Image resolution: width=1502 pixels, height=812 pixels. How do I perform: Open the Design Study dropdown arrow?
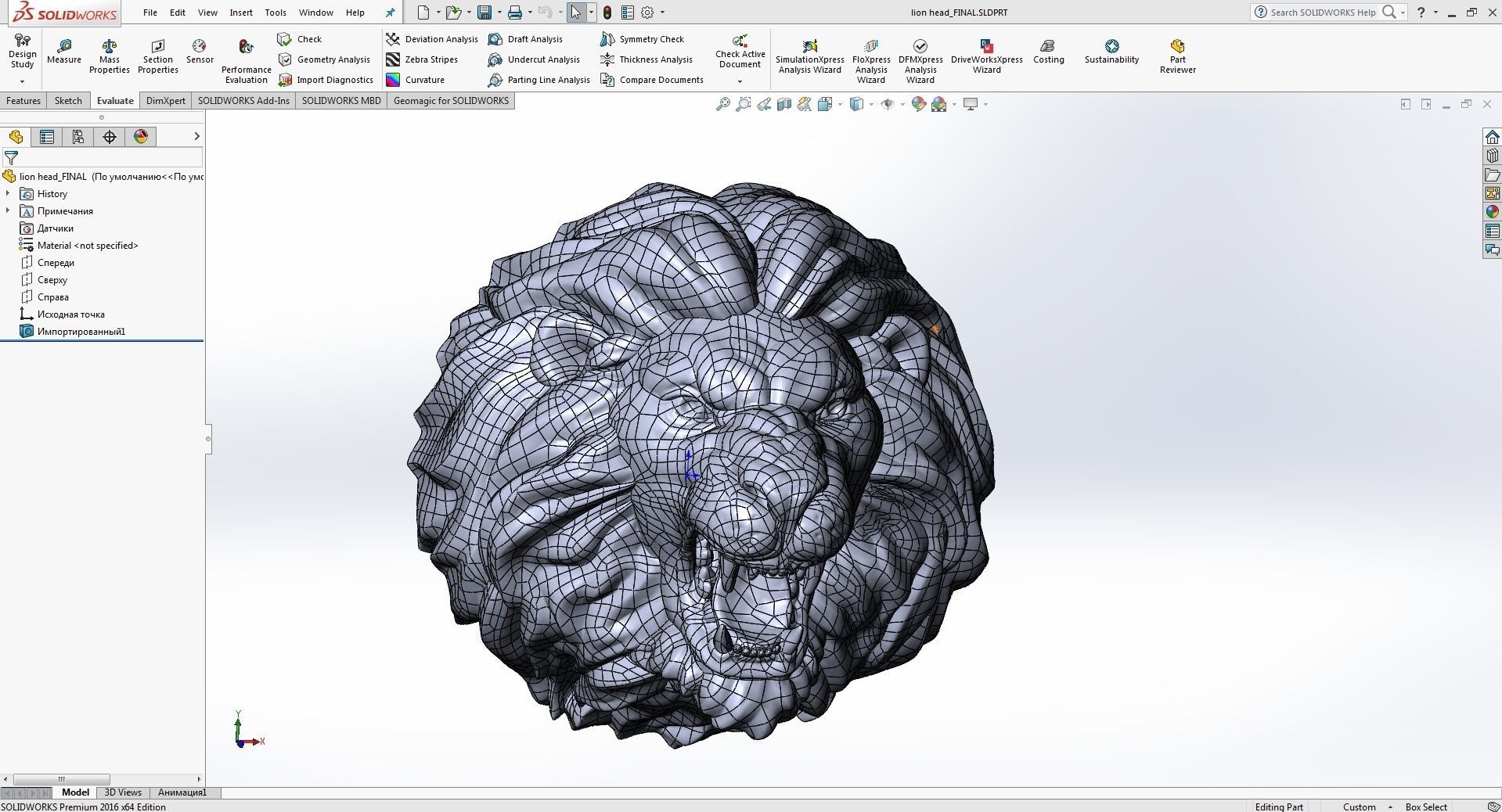coord(22,81)
